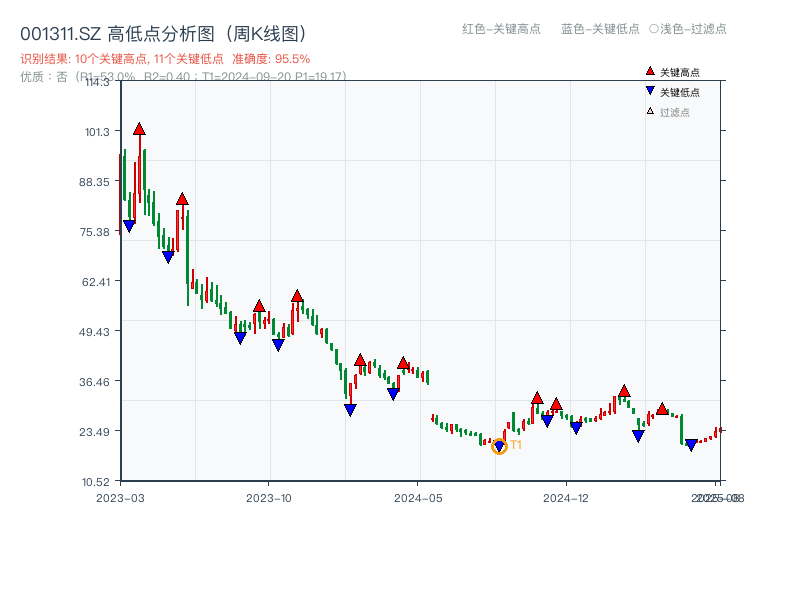800x600 pixels.
Task: Click the rightmost blue key low marker
Action: 691,444
